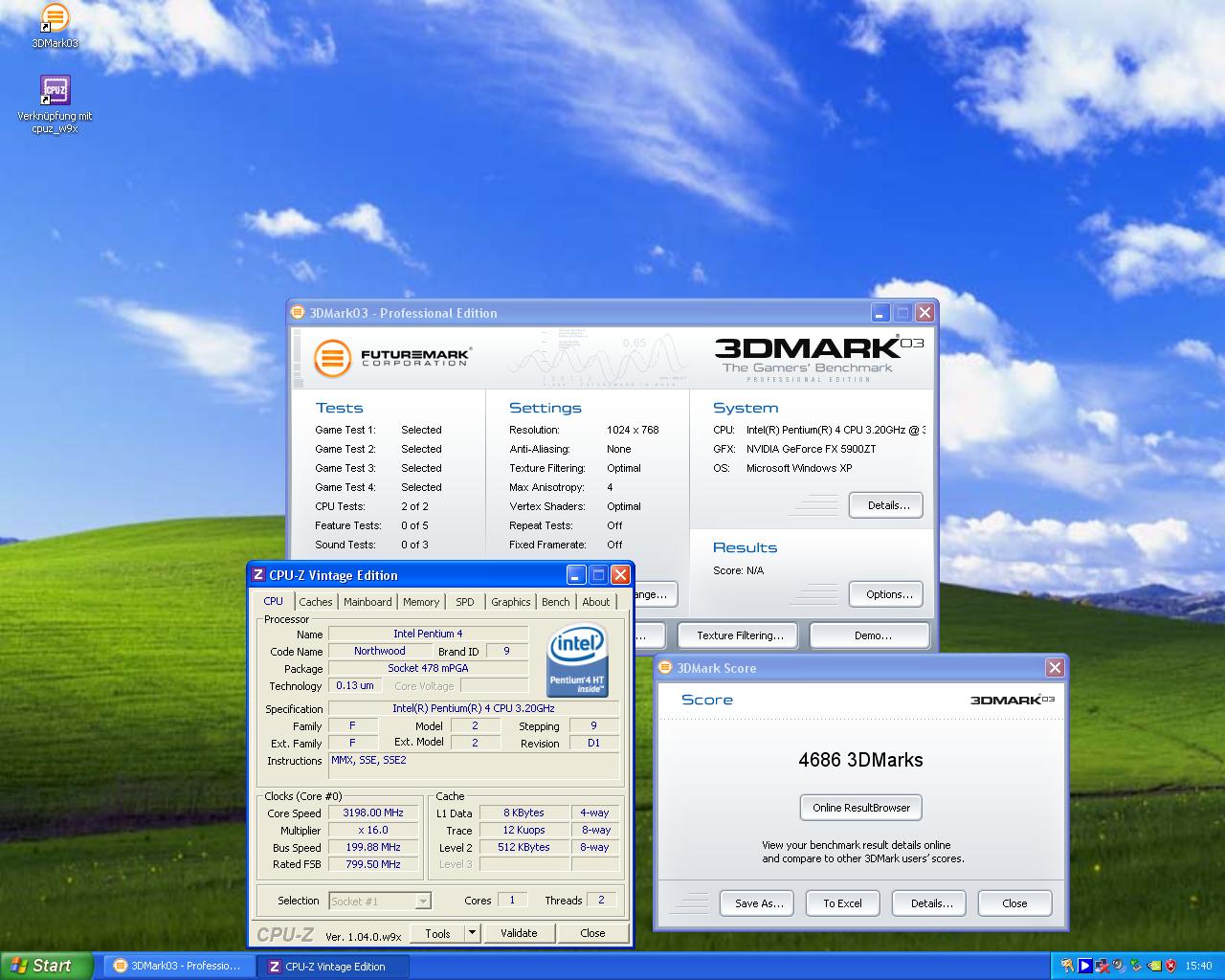Click the Rated FSB 799.50 MHz value
Screen dimensions: 1225x980
click(373, 864)
